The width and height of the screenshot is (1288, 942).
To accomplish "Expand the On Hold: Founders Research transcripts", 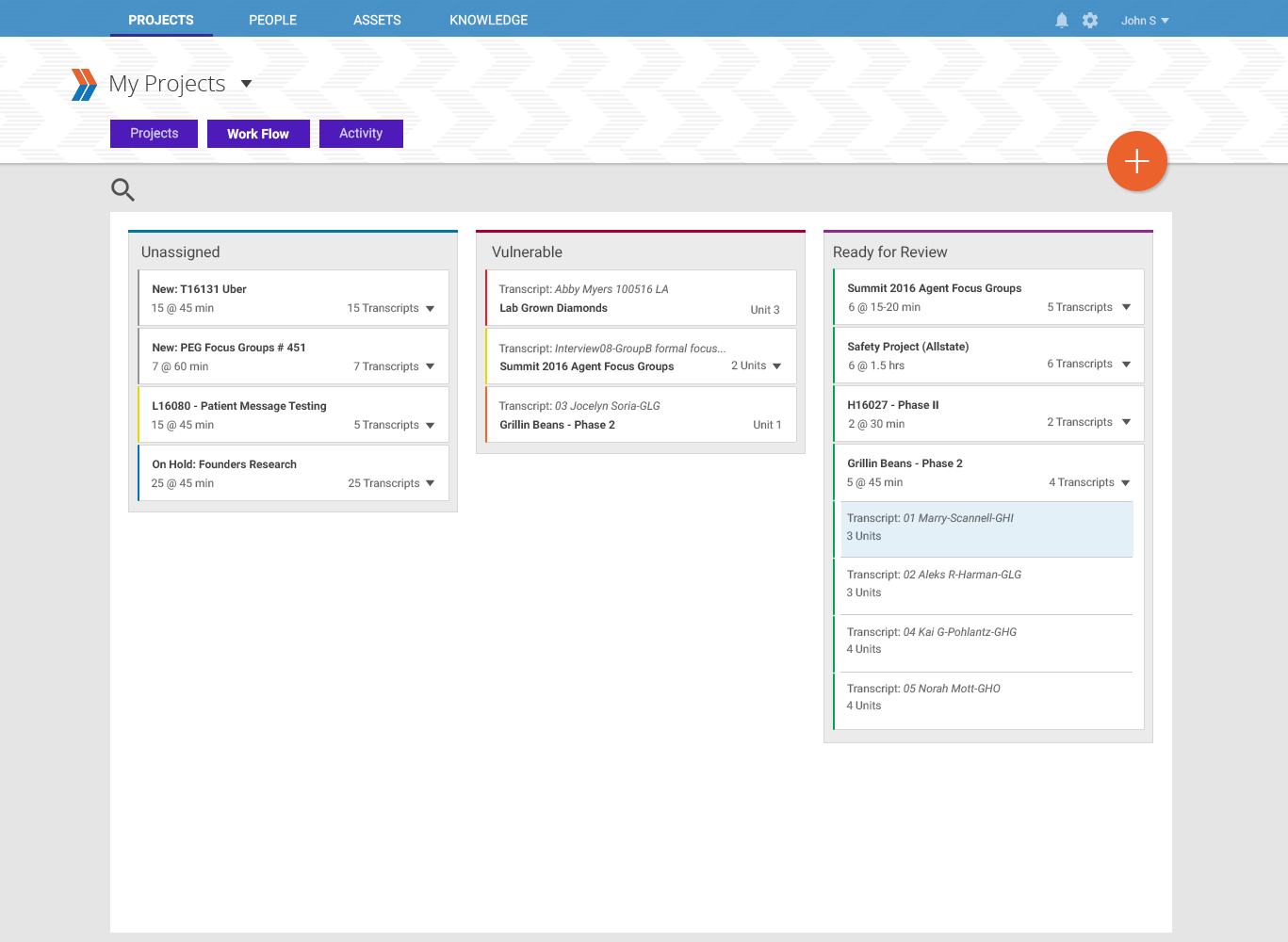I will 430,484.
